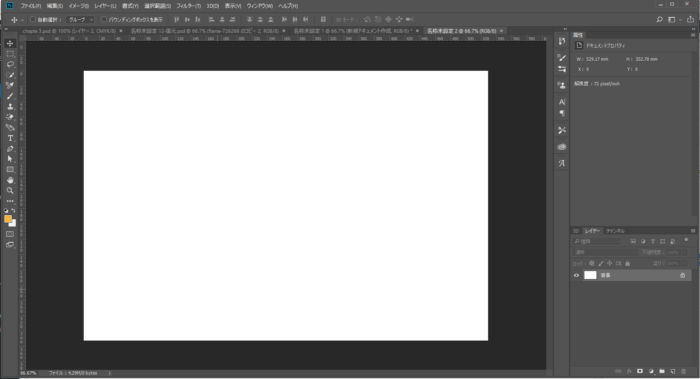
Task: Select the Hand tool
Action: coord(10,180)
